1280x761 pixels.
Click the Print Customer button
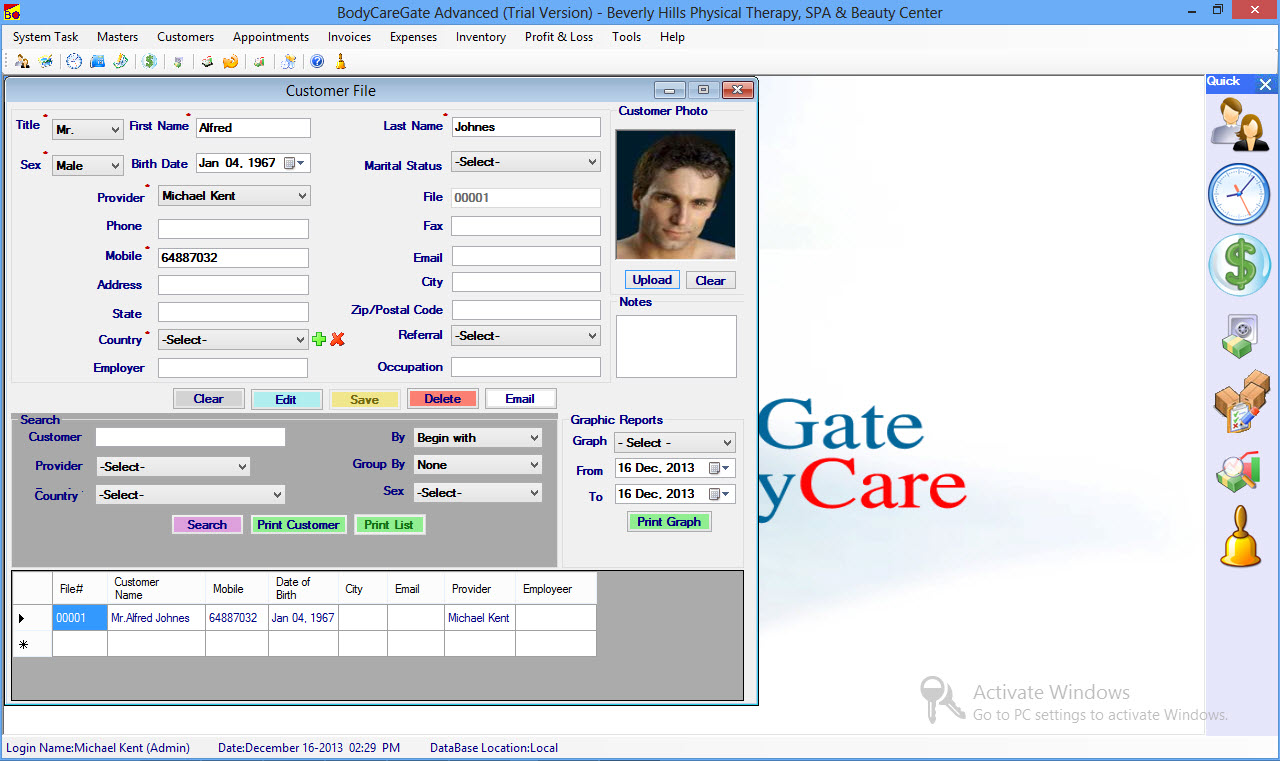coord(298,525)
